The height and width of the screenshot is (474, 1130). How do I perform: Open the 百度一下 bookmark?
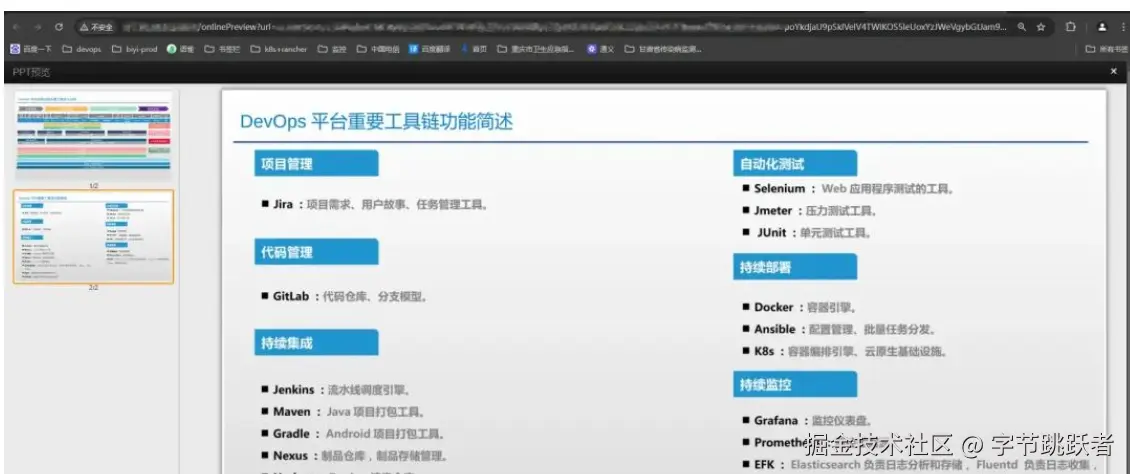(30, 49)
